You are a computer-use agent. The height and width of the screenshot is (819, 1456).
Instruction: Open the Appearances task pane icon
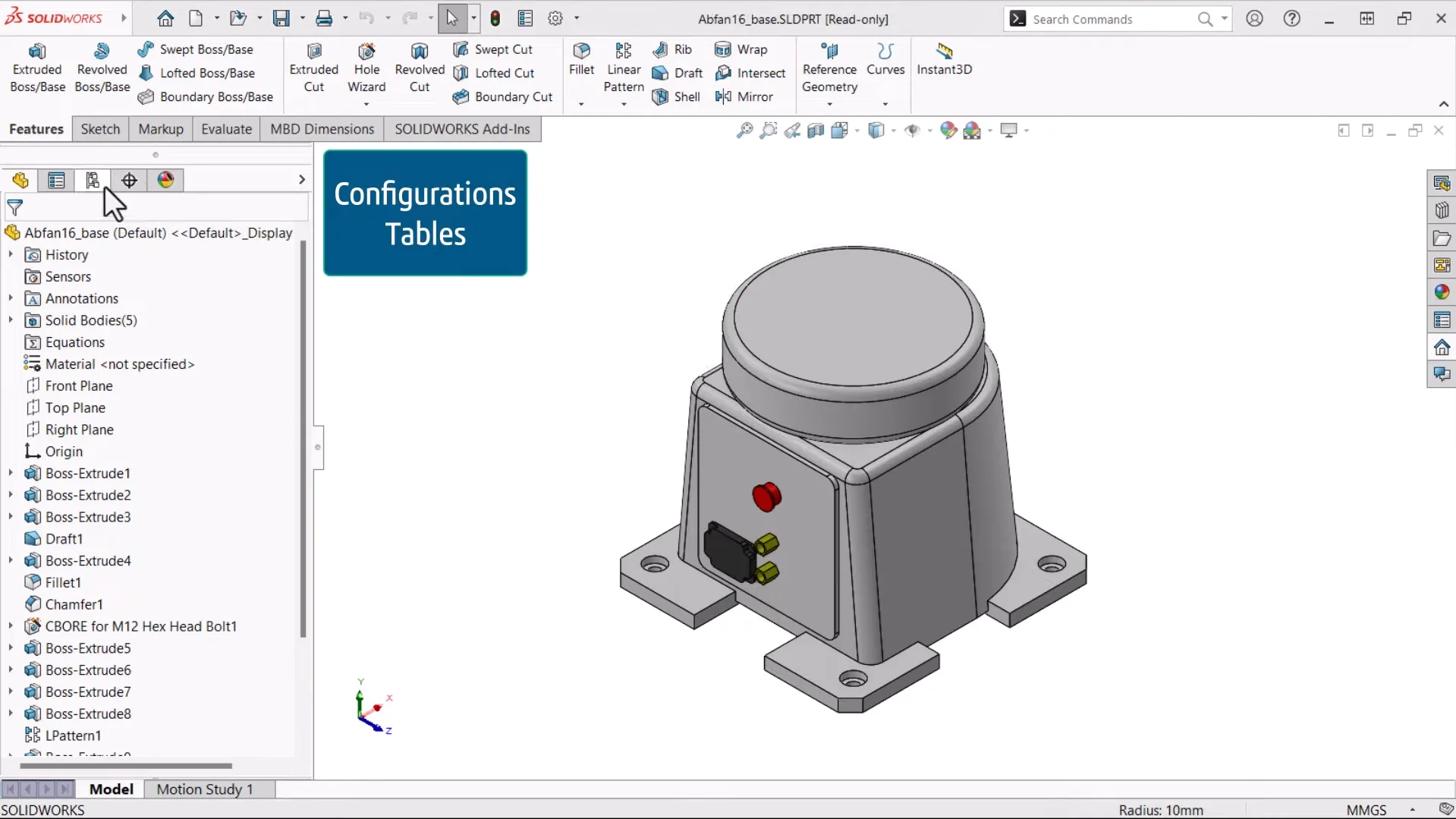pos(1442,292)
